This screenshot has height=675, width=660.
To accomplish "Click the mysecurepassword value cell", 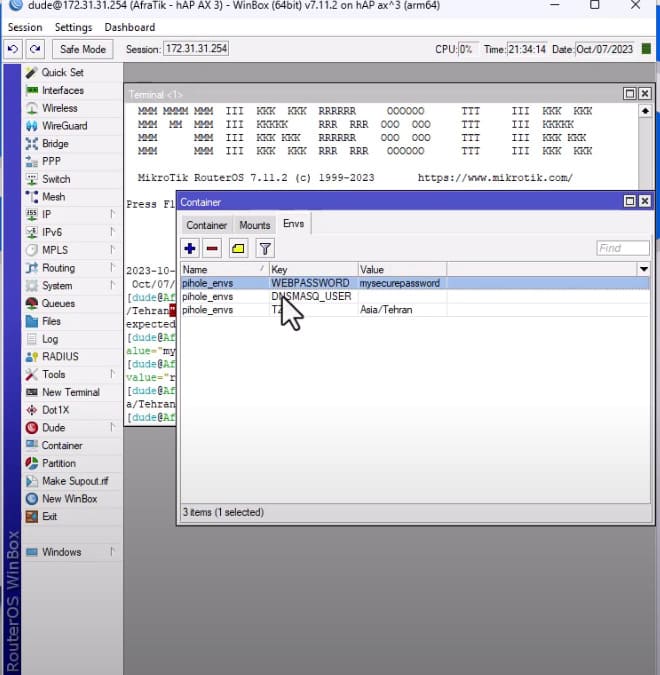I will [x=403, y=283].
